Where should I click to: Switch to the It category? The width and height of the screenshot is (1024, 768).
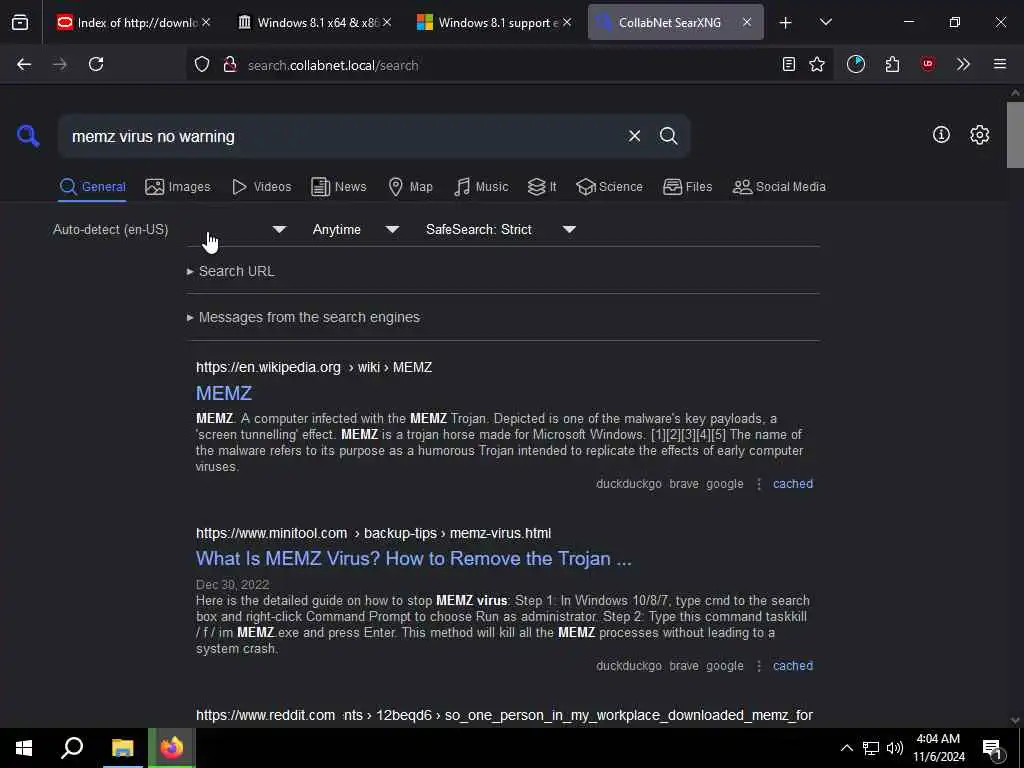[x=542, y=187]
